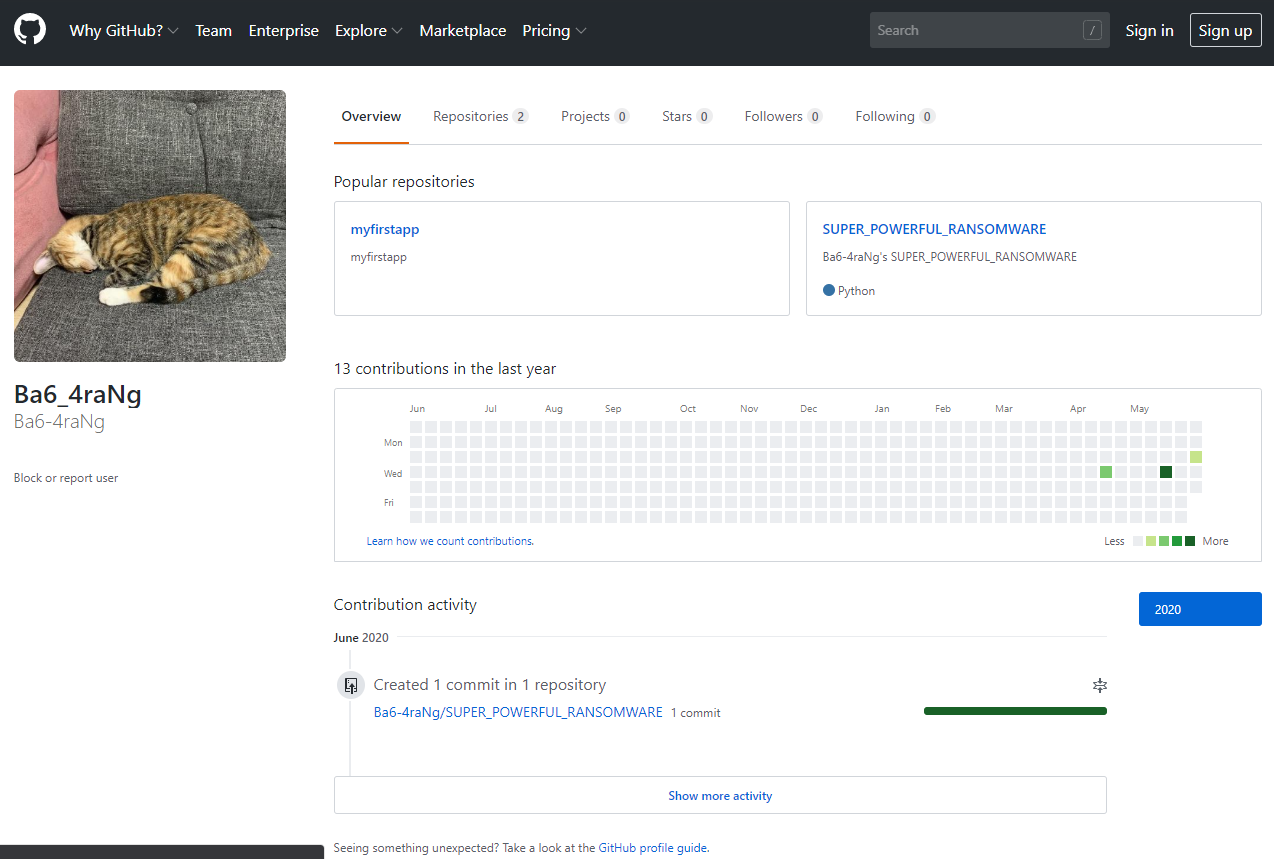Click Show more activity button
This screenshot has width=1274, height=859.
[720, 795]
